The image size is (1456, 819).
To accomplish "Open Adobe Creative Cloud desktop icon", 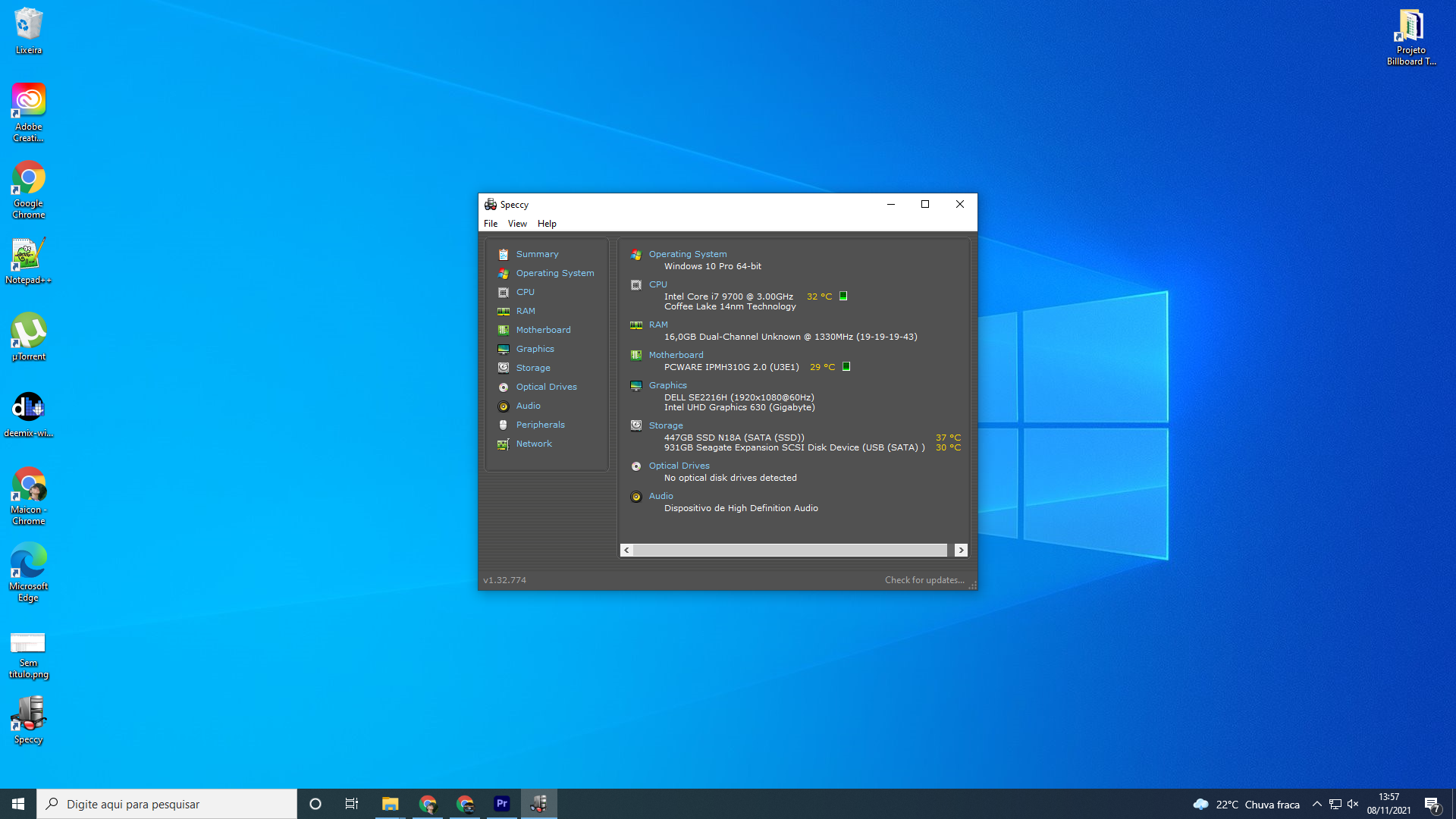I will pos(29,112).
